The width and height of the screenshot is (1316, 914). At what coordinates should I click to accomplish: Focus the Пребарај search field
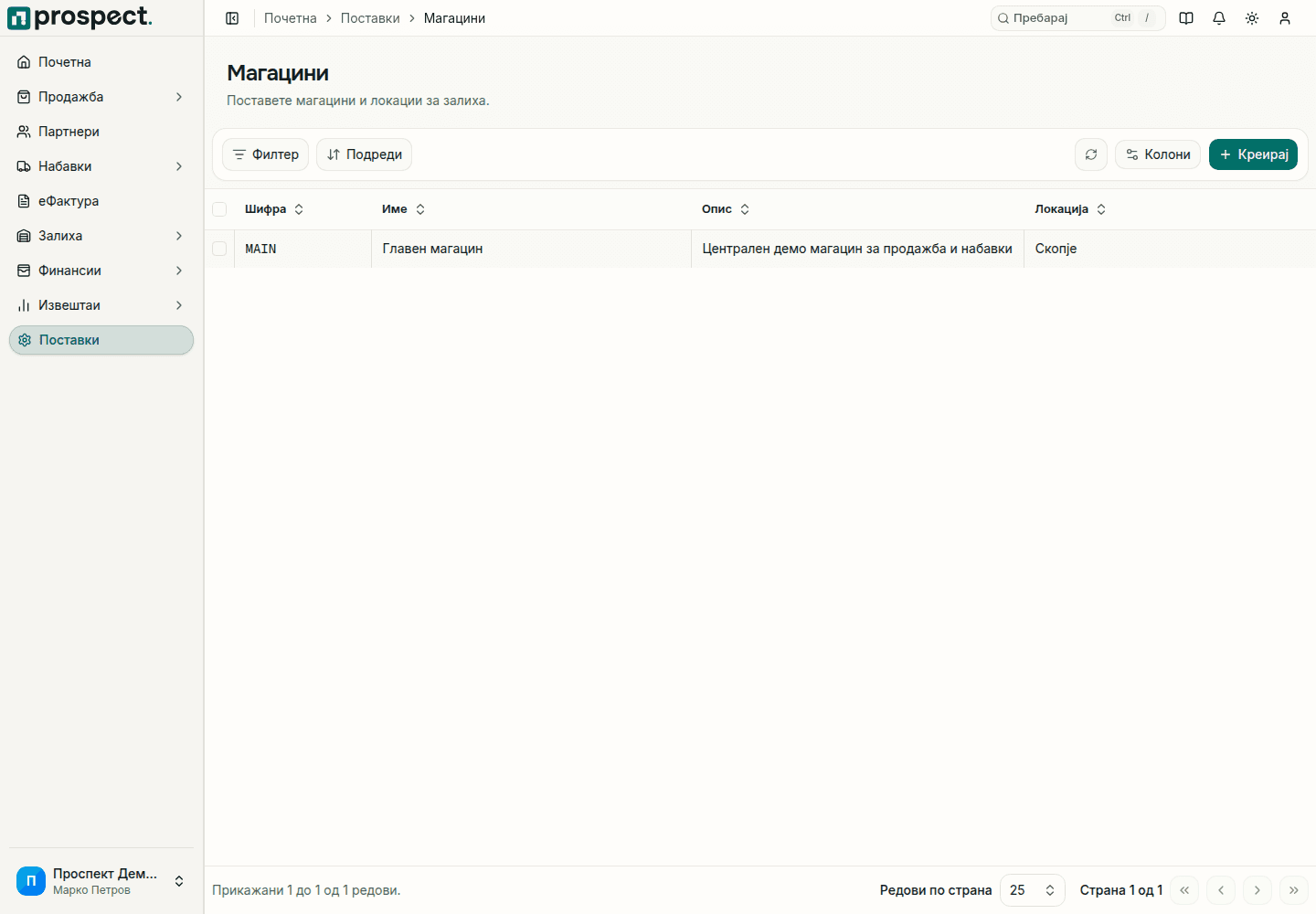(1077, 18)
